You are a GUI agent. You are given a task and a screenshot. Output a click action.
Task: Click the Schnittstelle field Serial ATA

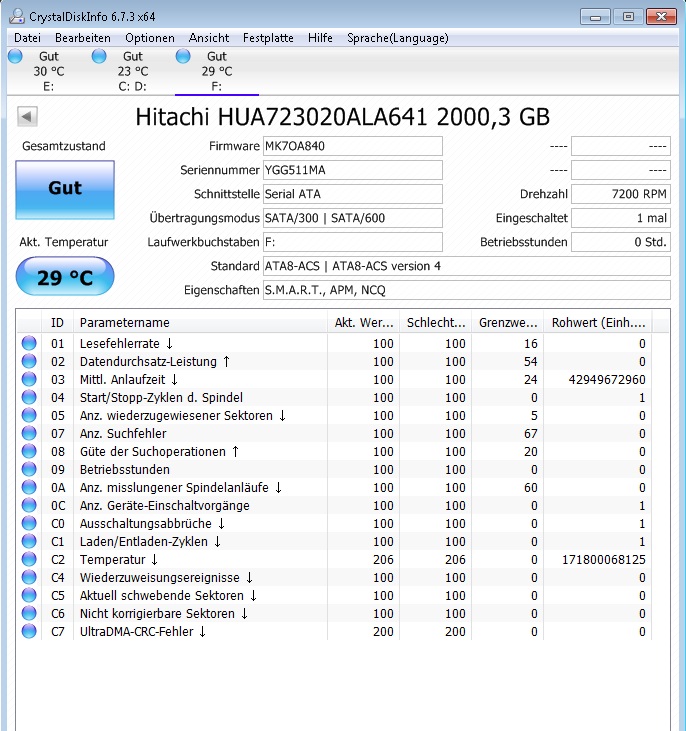[353, 194]
